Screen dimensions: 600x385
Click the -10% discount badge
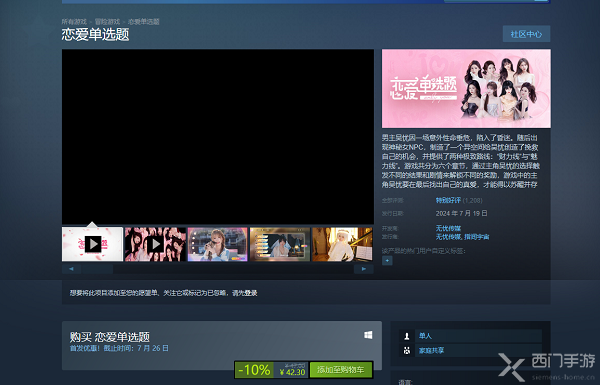[254, 370]
